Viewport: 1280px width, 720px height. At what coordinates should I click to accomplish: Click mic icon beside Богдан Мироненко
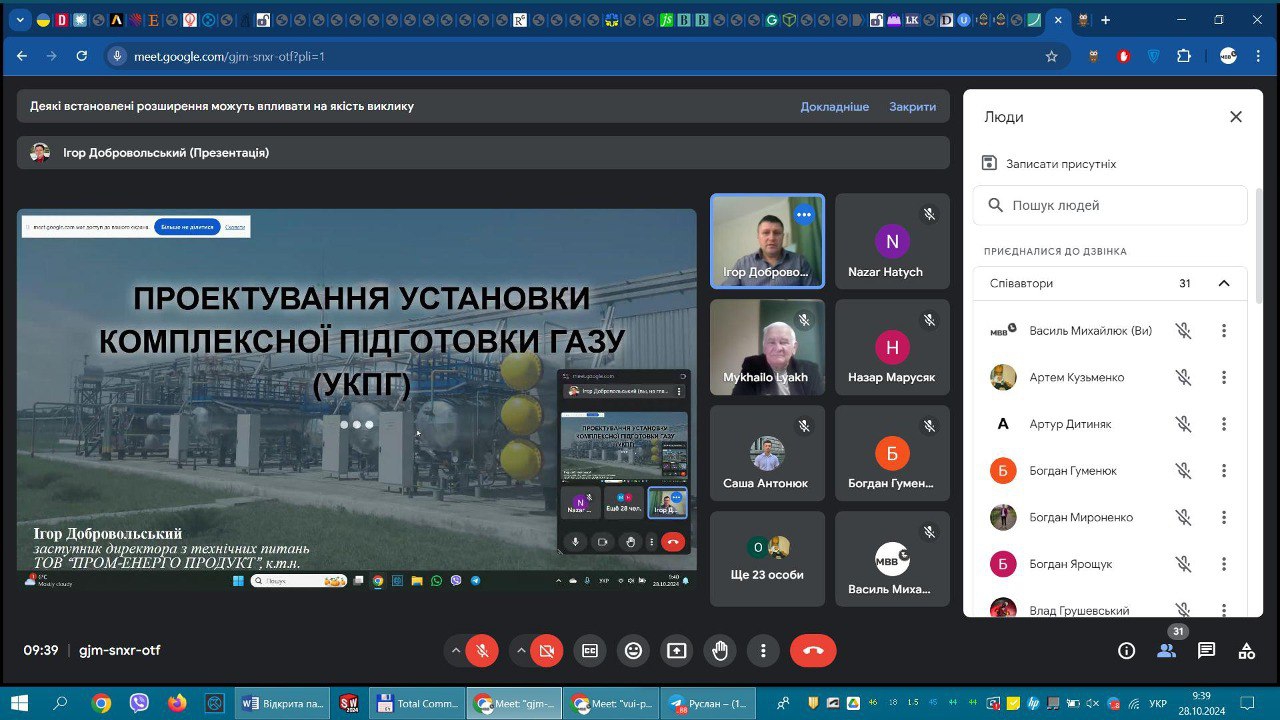tap(1184, 517)
